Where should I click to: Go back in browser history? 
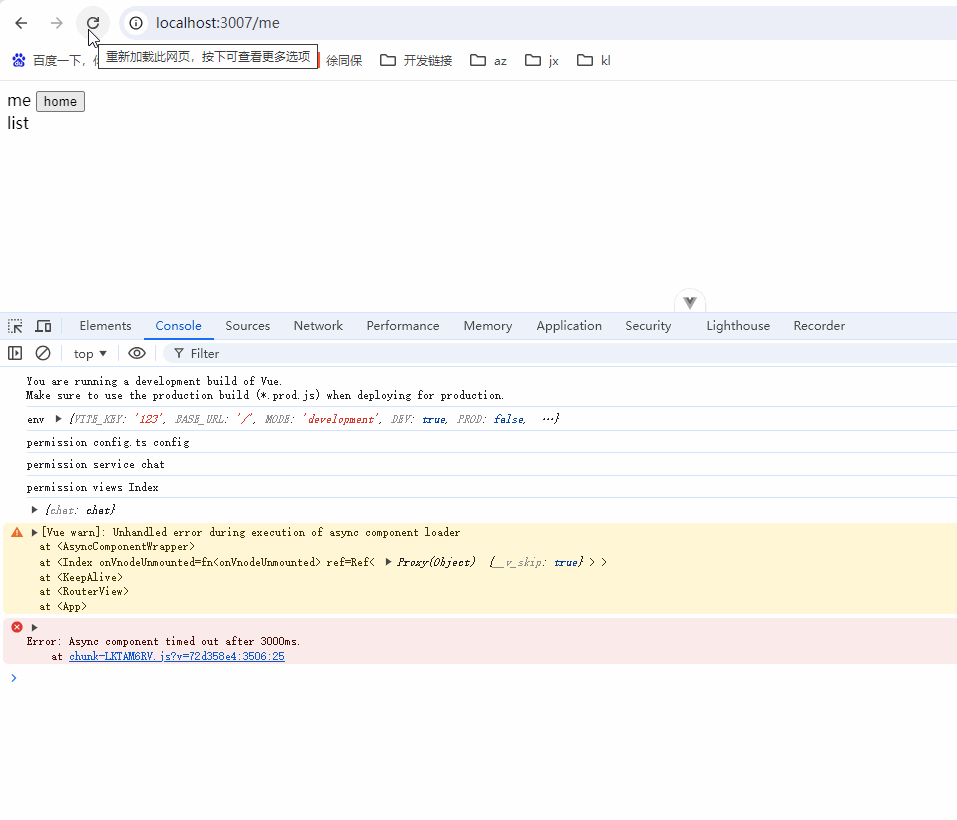tap(21, 23)
